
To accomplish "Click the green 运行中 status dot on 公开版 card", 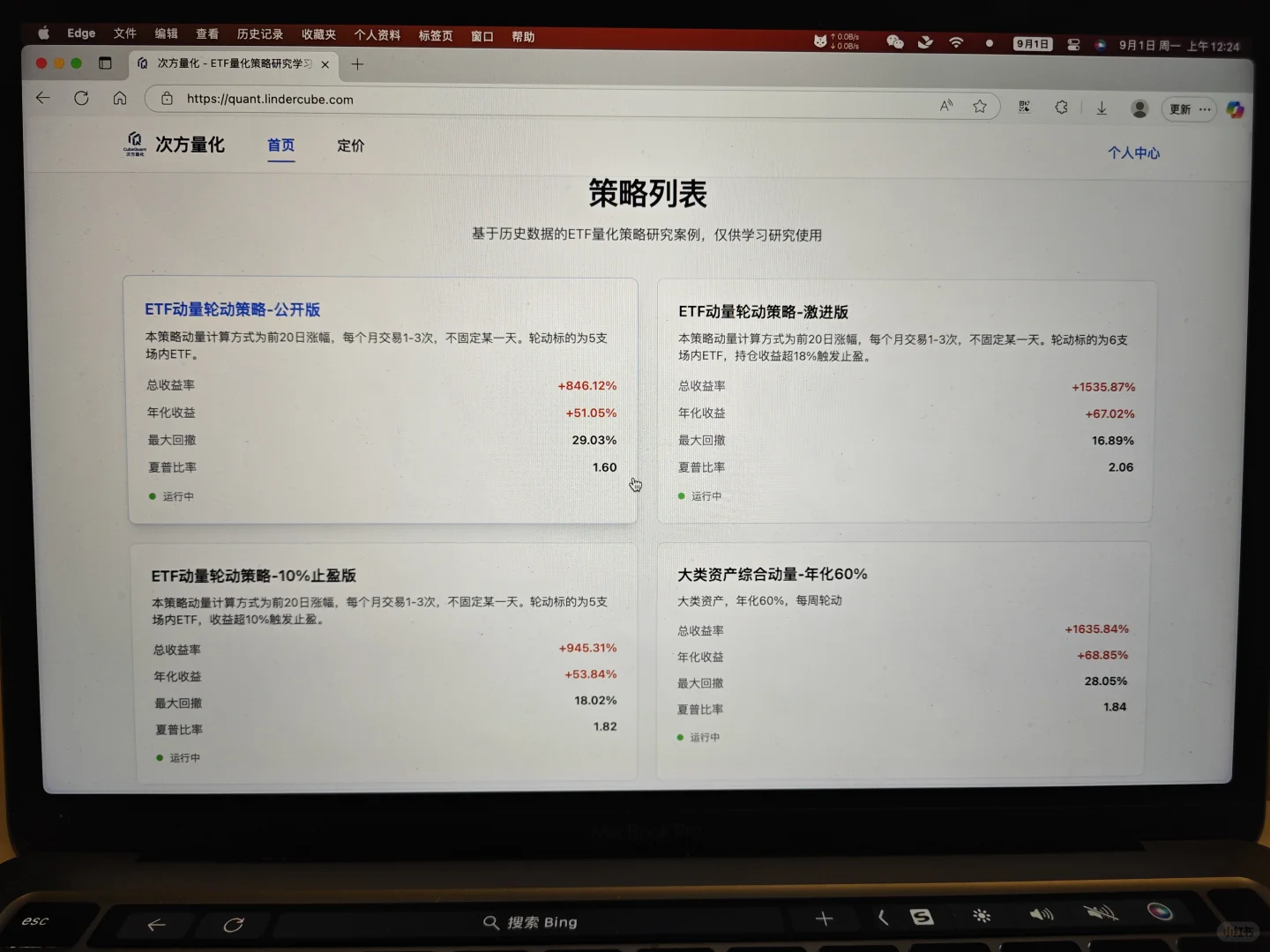I will point(152,496).
